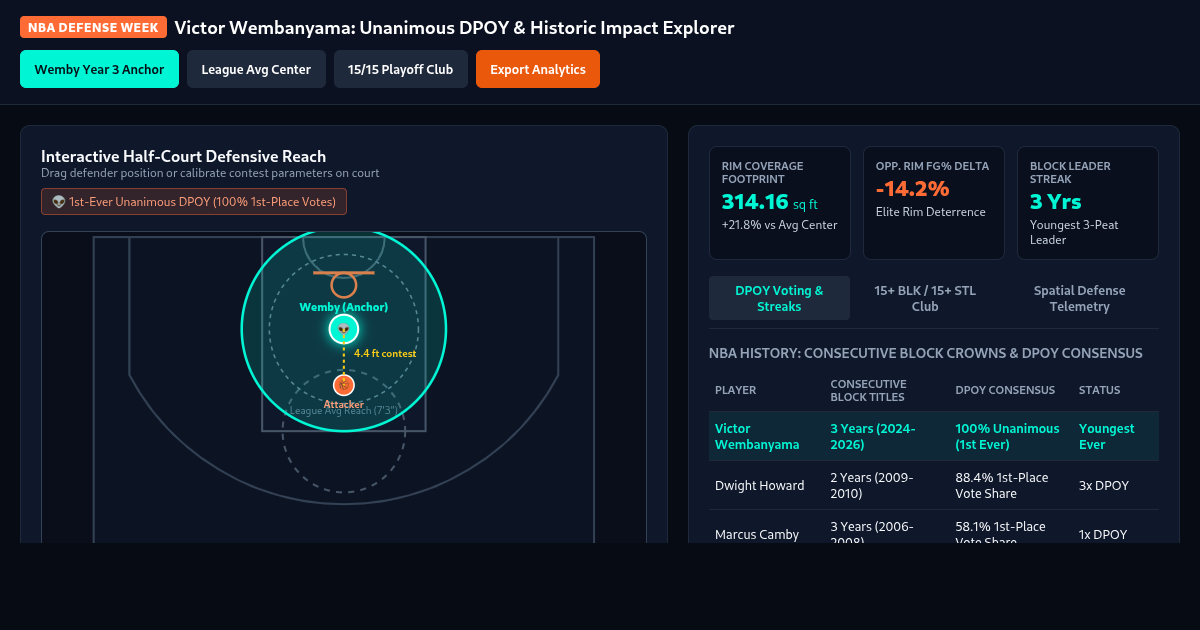The height and width of the screenshot is (630, 1200).
Task: Activate the Wemby Year 3 Anchor preset
Action: point(99,69)
